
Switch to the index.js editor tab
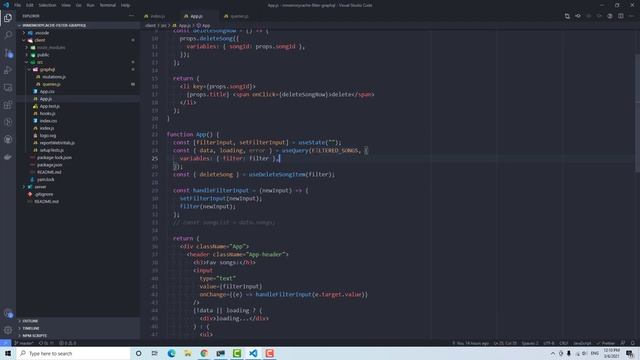pyautogui.click(x=155, y=16)
